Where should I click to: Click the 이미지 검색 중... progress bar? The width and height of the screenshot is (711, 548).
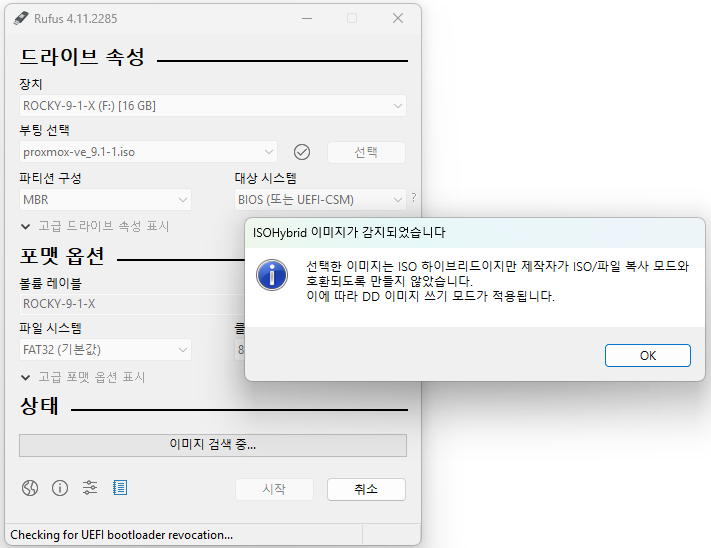(213, 445)
